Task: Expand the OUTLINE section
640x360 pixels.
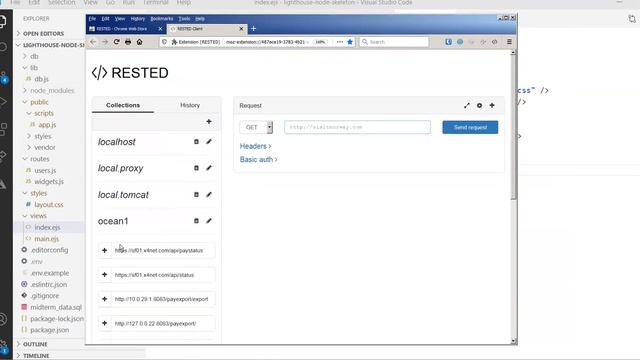Action: click(x=35, y=344)
